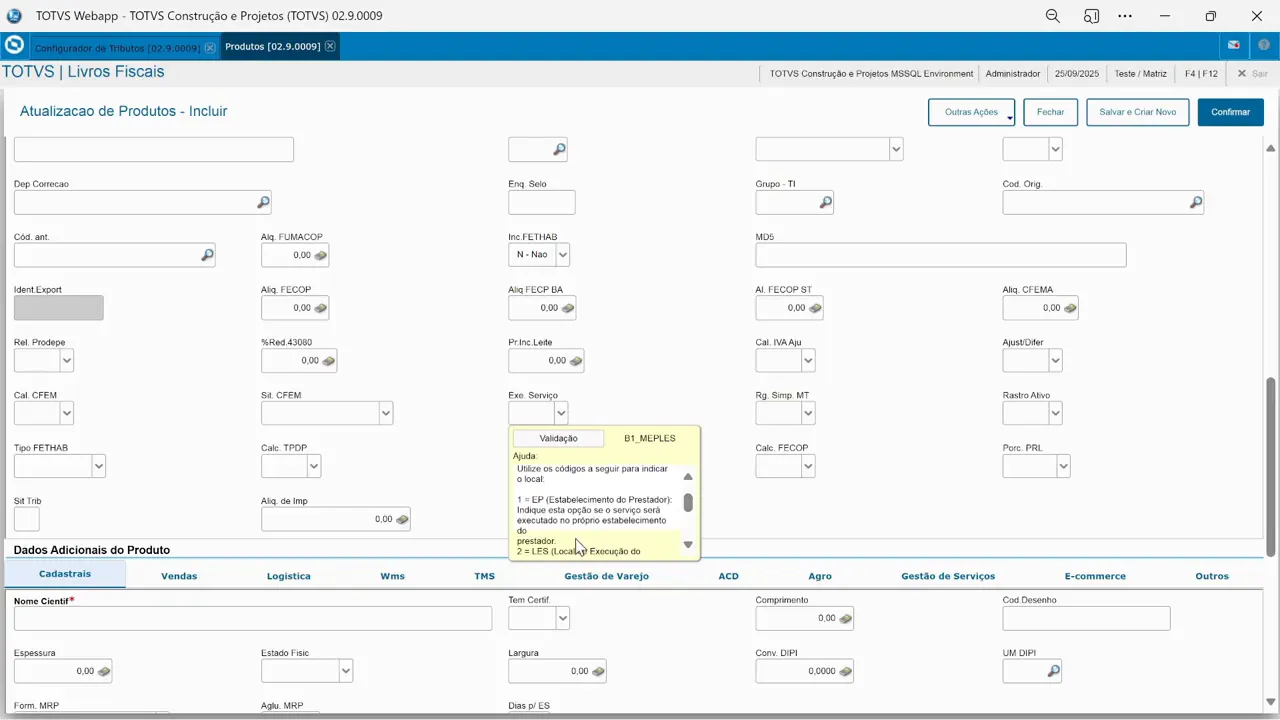Viewport: 1280px width, 720px height.
Task: Click the help icon in blue header
Action: pos(1264,46)
